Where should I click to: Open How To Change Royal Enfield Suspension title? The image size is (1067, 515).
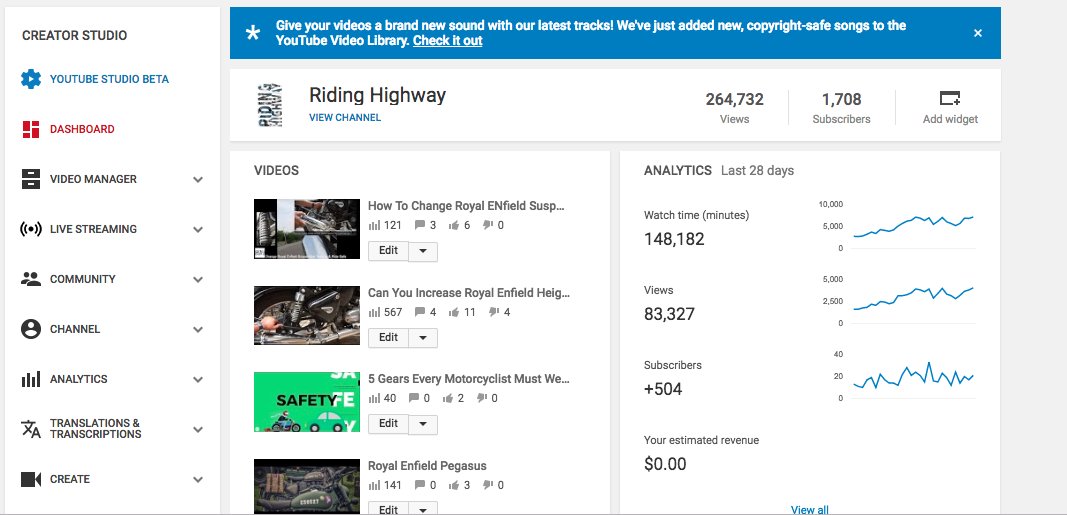467,206
